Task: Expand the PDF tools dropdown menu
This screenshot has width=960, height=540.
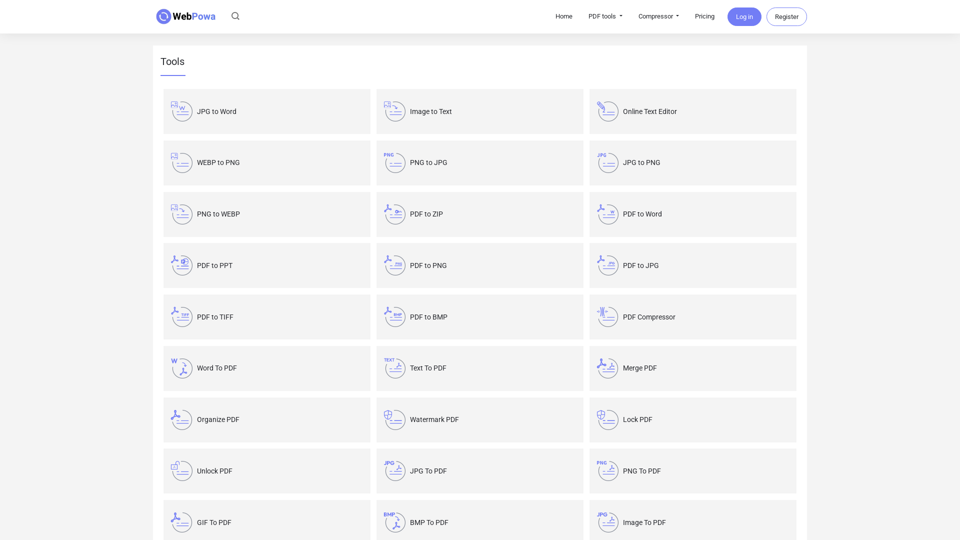Action: click(605, 16)
